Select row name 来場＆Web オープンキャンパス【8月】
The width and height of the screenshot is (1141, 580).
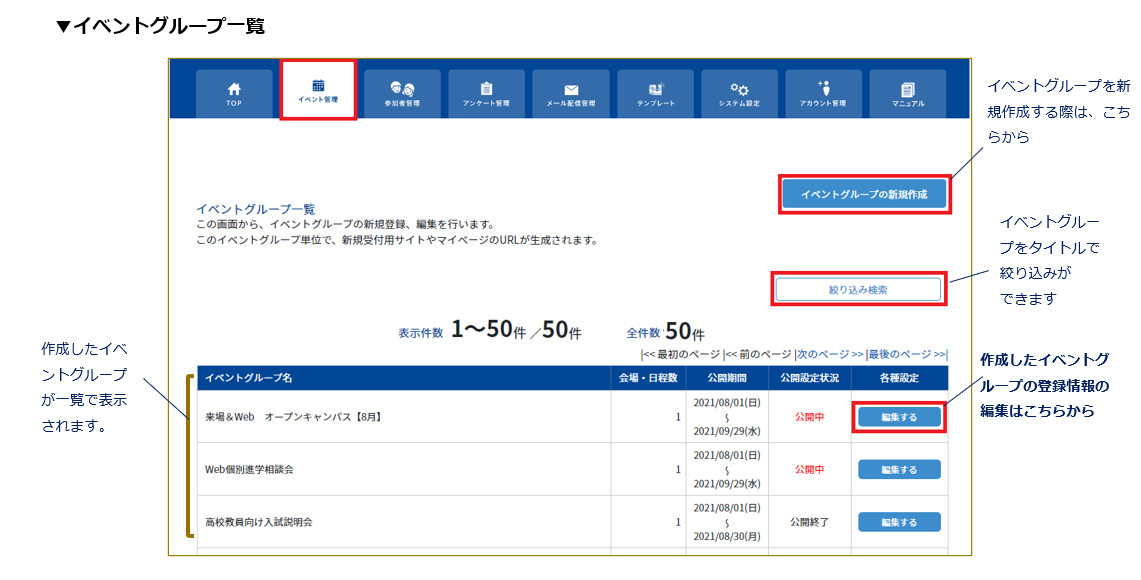point(293,417)
